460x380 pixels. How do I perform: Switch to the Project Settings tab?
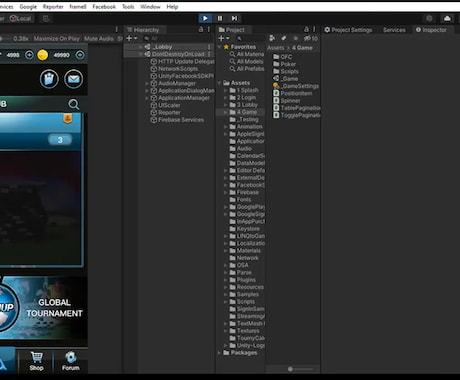point(348,30)
